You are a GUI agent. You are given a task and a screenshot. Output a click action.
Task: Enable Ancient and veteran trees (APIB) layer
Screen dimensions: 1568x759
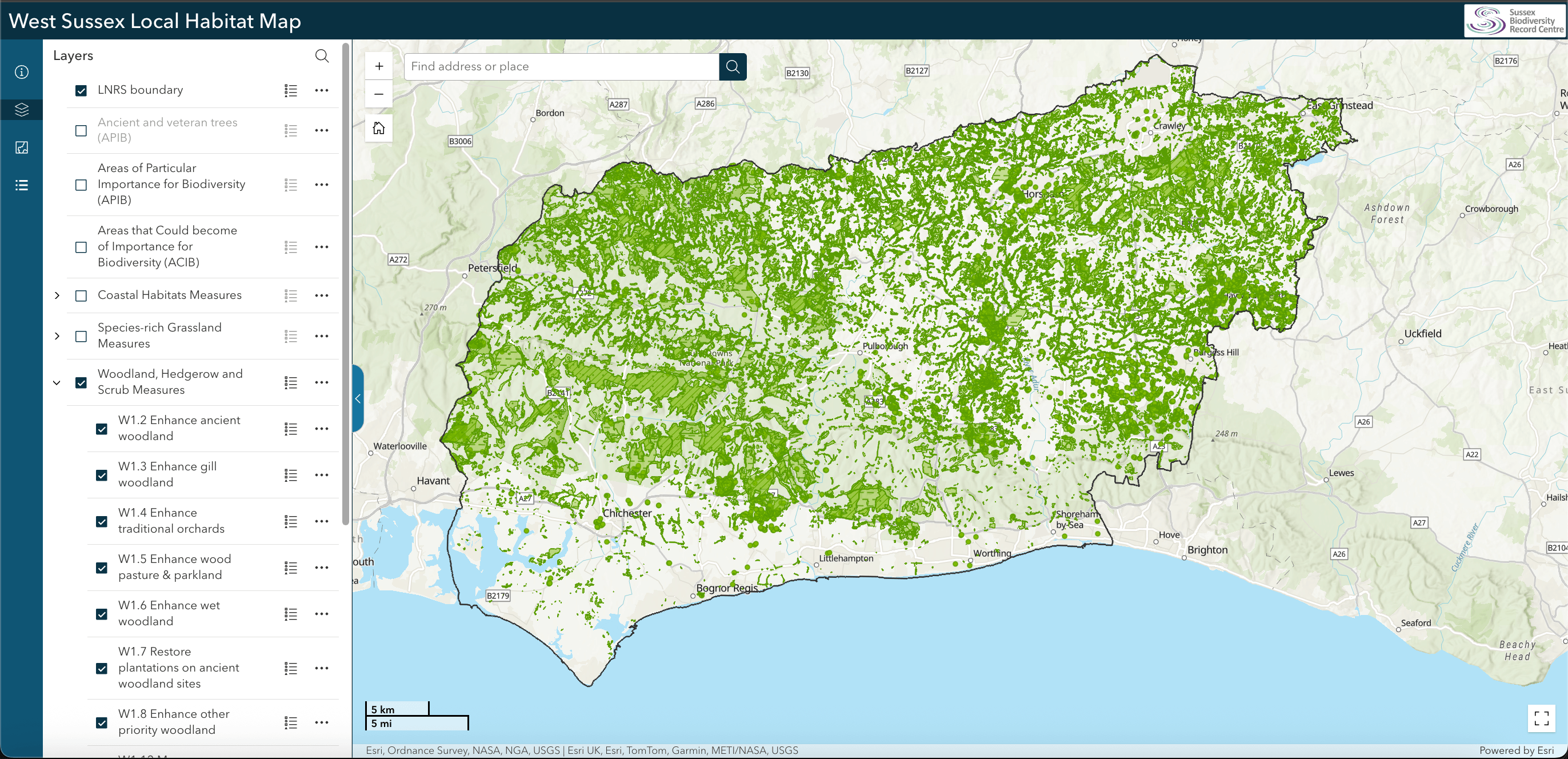(x=81, y=130)
